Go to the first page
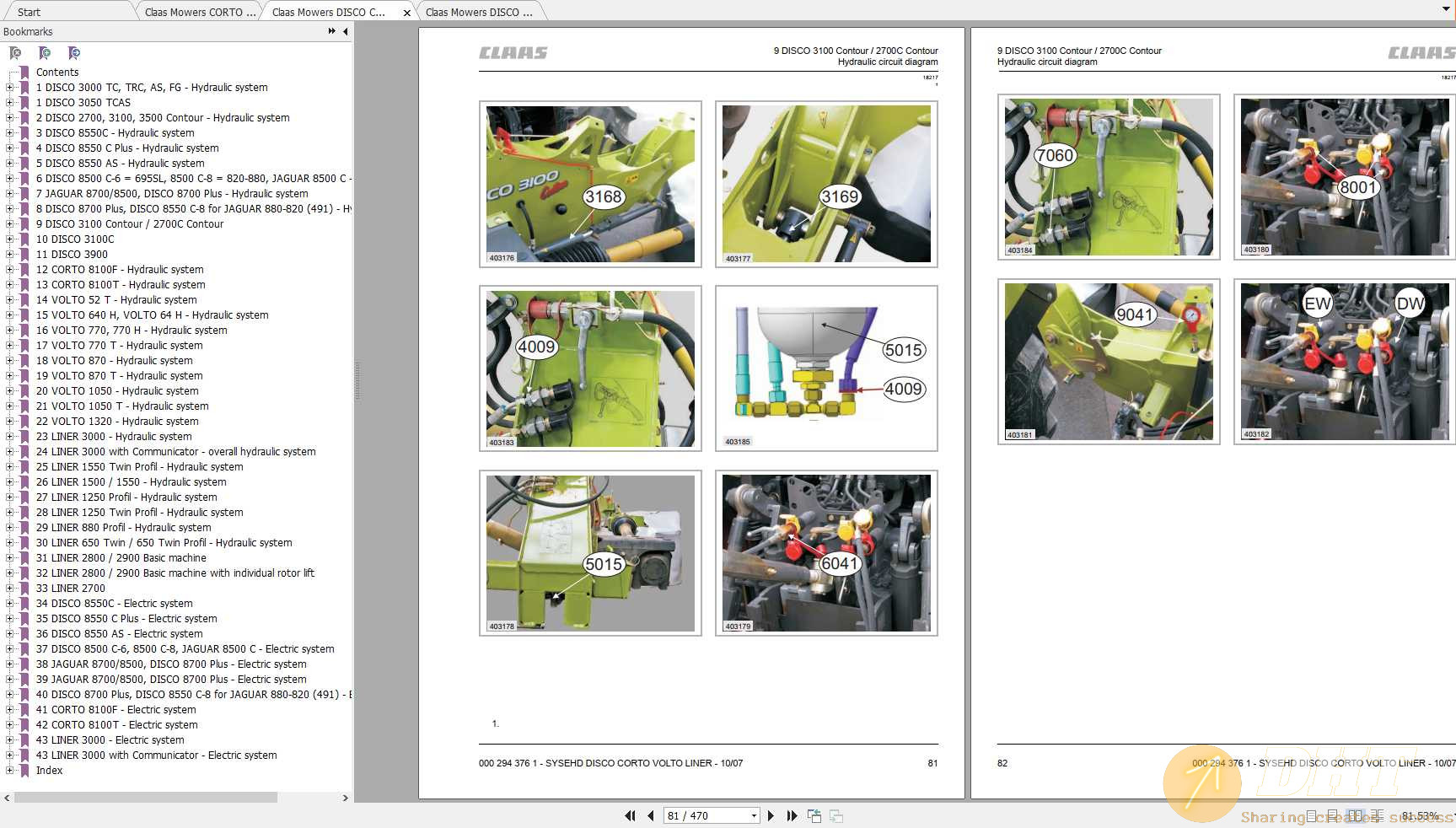The image size is (1456, 828). pos(630,815)
